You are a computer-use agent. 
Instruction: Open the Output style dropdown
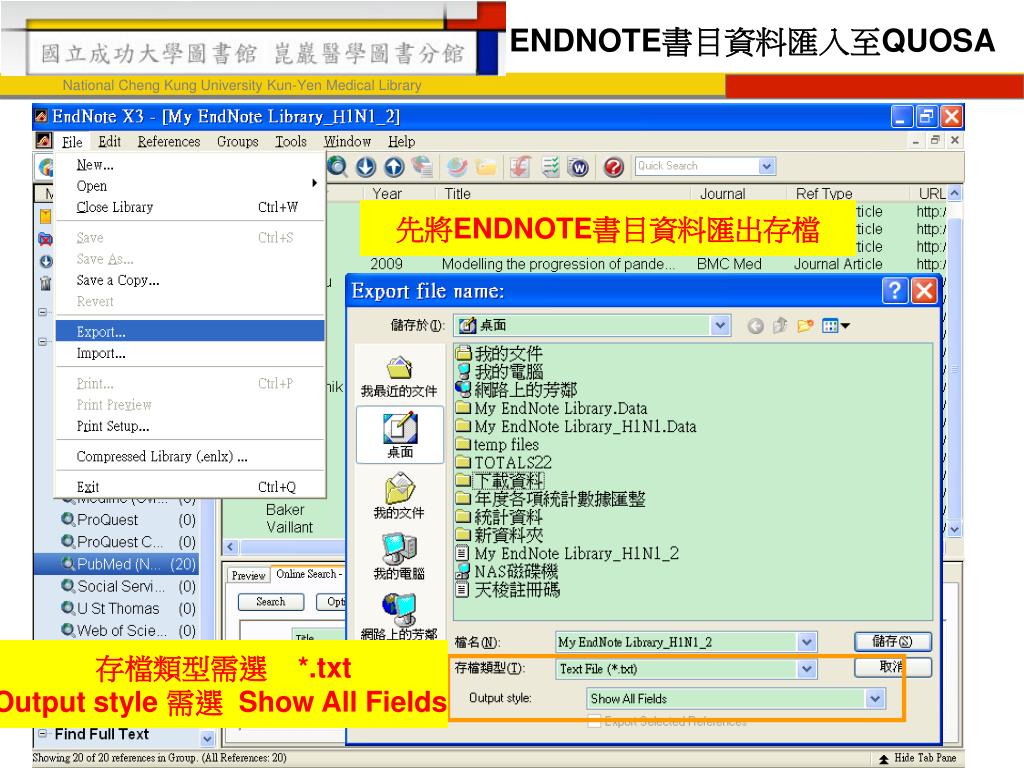pos(875,699)
